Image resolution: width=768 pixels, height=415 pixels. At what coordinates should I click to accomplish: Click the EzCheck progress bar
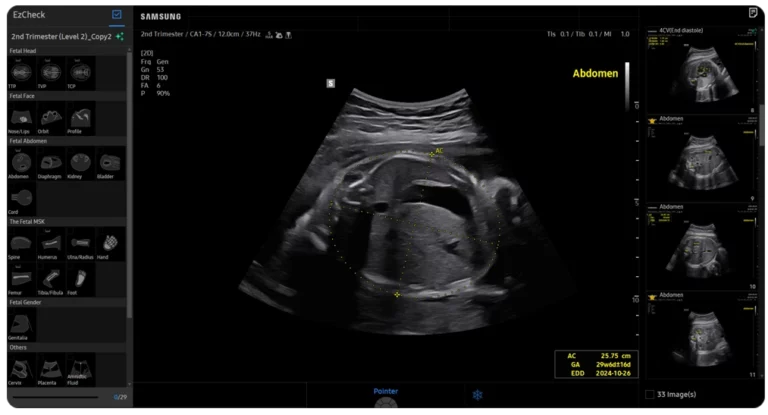coord(55,397)
